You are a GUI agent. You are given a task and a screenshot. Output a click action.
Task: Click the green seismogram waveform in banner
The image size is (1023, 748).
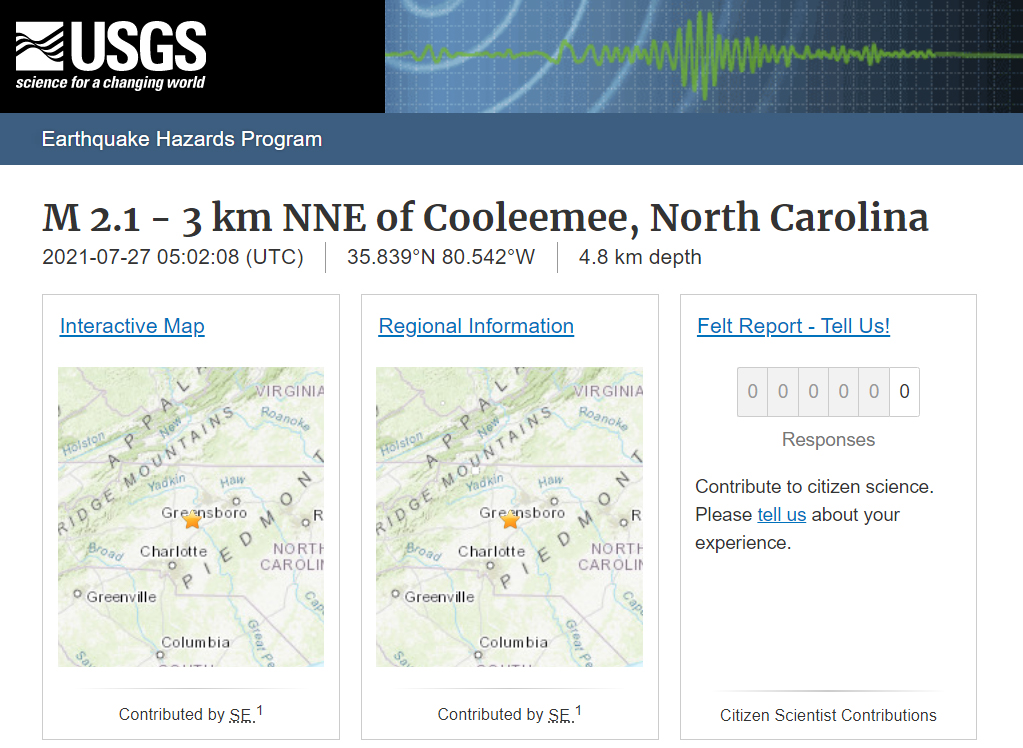700,50
